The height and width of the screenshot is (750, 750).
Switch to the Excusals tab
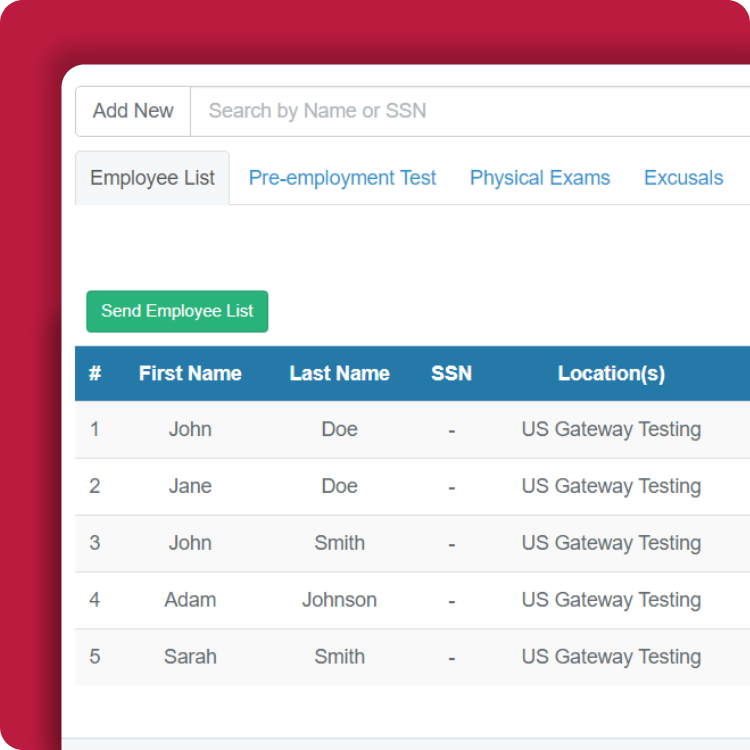pos(684,178)
